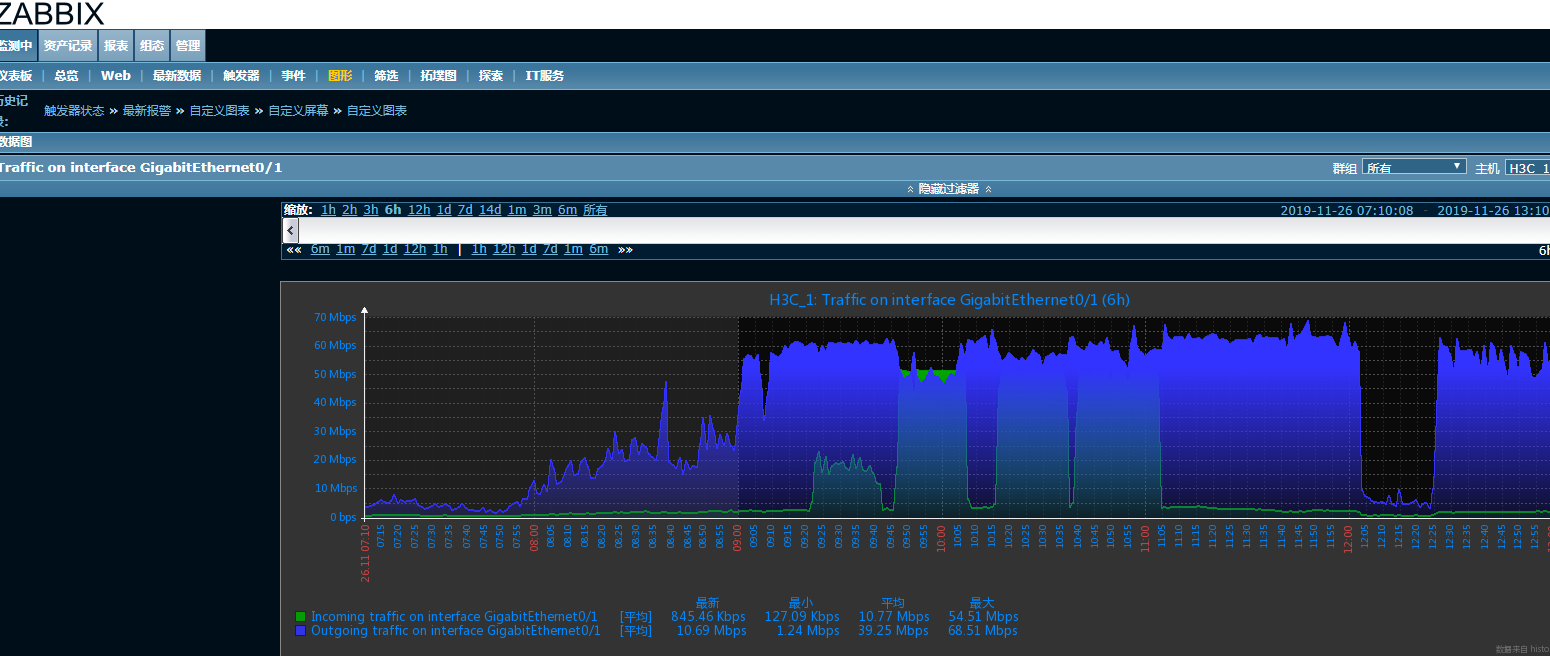The width and height of the screenshot is (1550, 656).
Task: Open the 群组 group dropdown
Action: pos(1414,168)
